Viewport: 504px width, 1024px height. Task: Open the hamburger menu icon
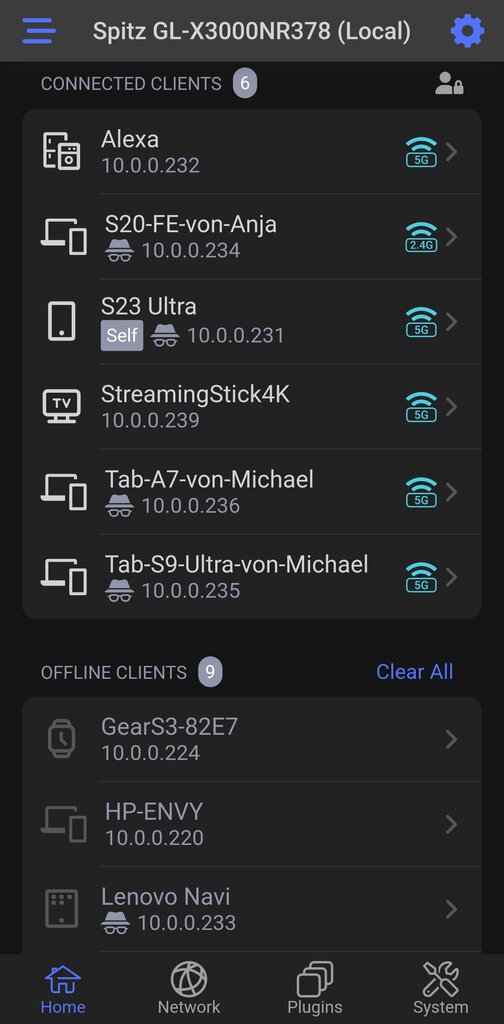point(39,30)
